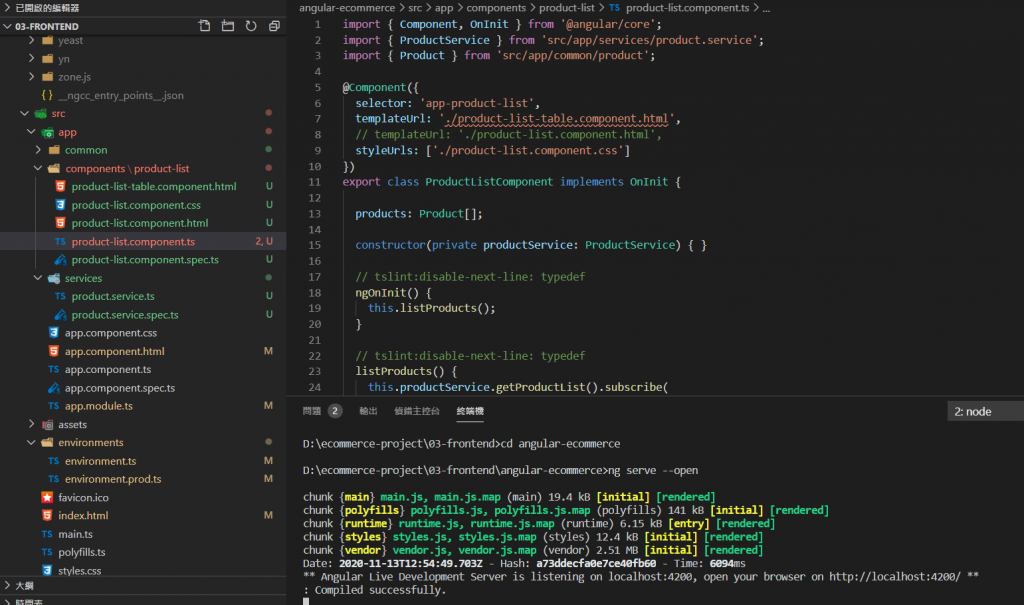1024x605 pixels.
Task: Click the assets folder icon
Action: click(47, 425)
